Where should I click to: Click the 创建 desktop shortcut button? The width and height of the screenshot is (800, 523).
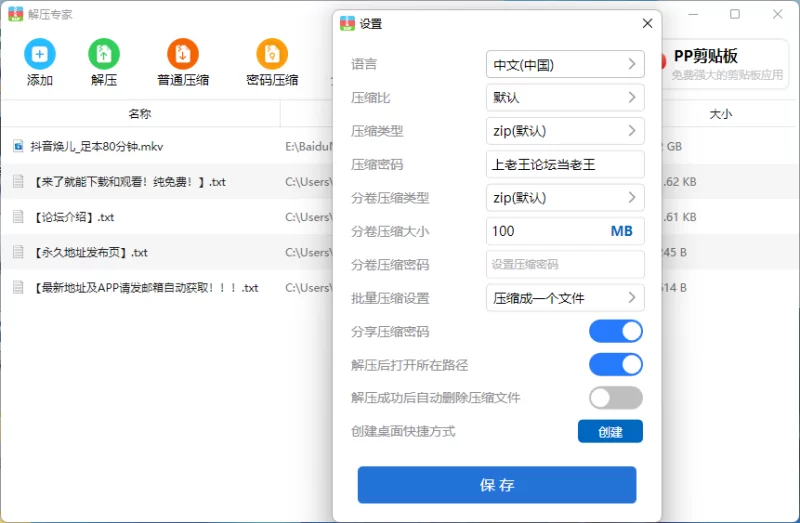point(610,432)
